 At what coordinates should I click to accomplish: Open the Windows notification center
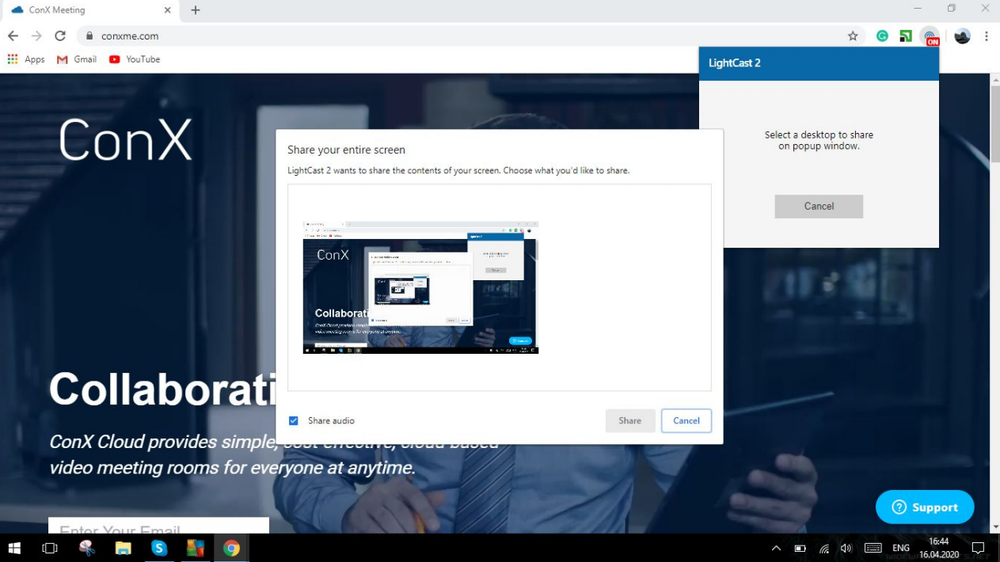pos(978,548)
